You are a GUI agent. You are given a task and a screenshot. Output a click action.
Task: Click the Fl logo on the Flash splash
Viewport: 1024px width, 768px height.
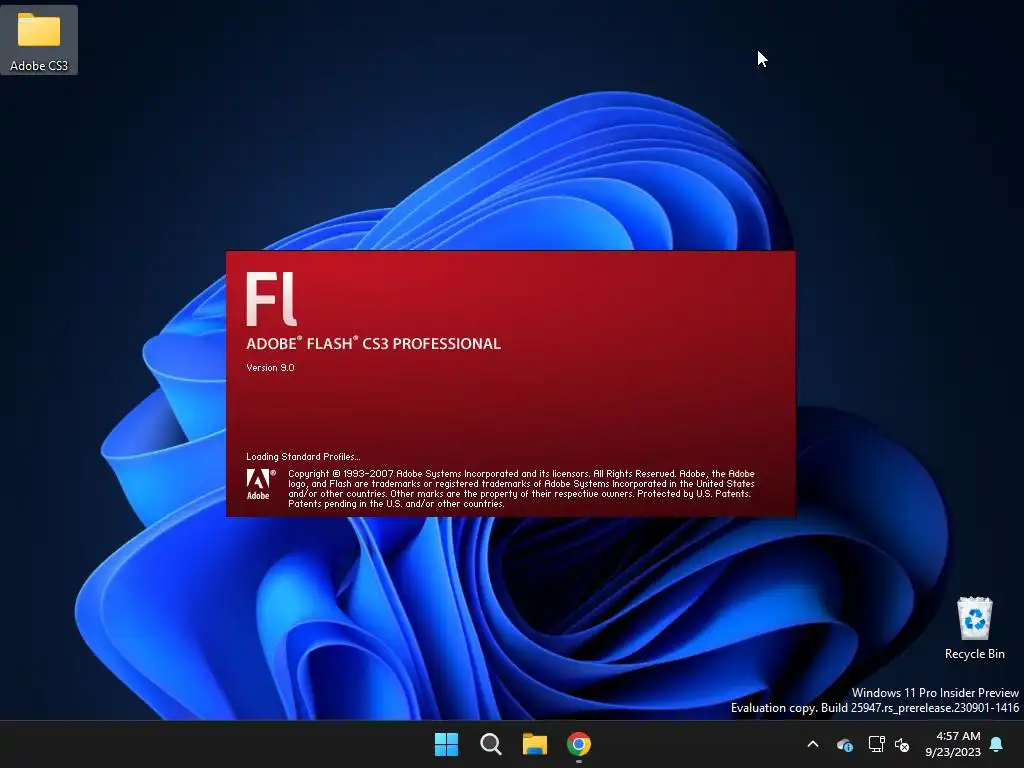pyautogui.click(x=272, y=298)
